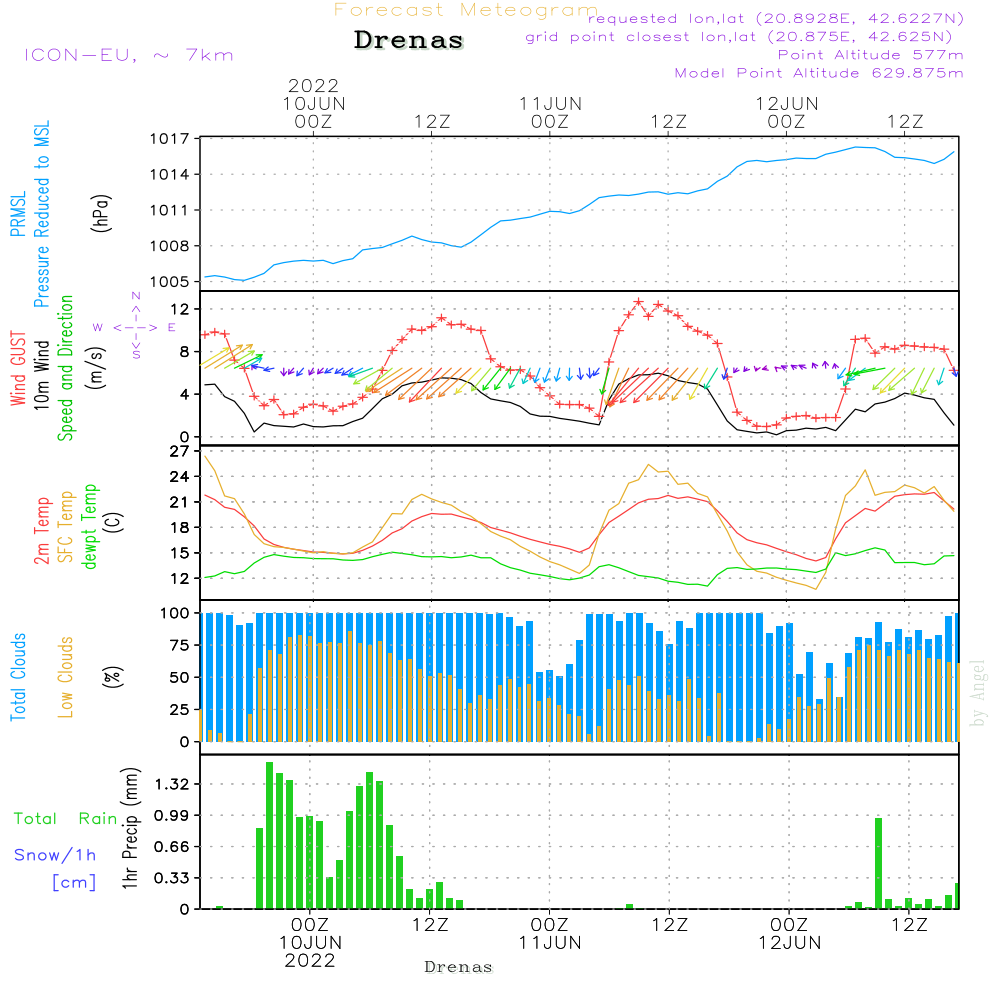
Task: Click the N-E-S-W compass rose icon
Action: [135, 327]
